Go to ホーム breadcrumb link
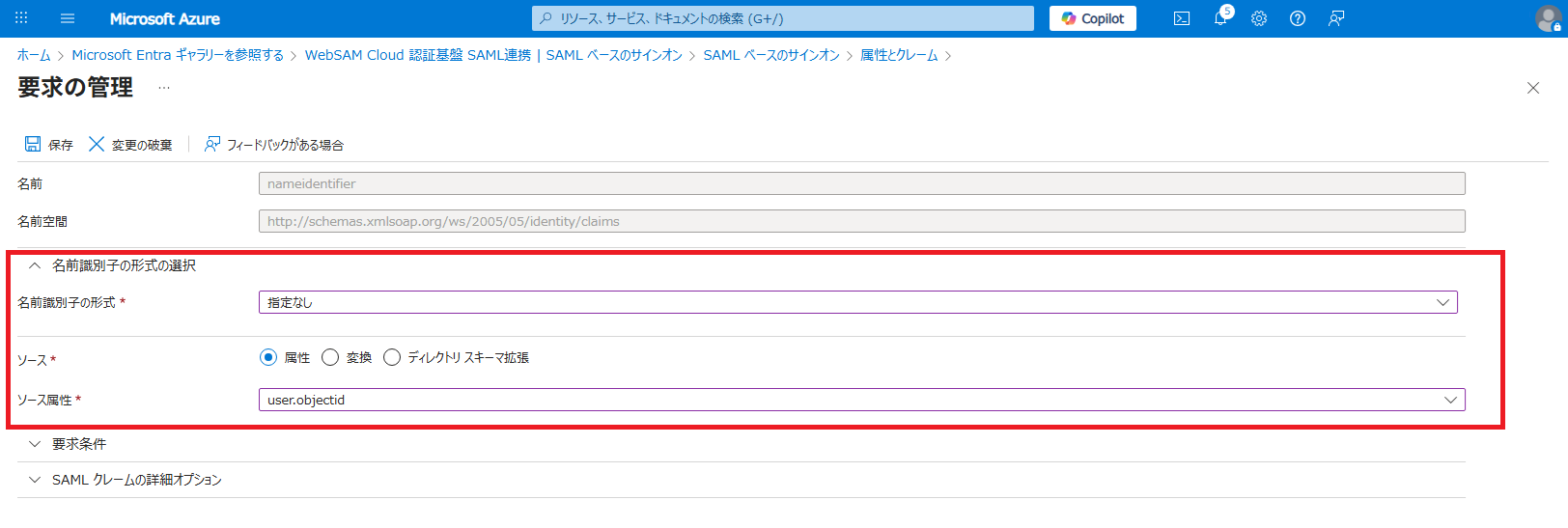 [x=34, y=55]
